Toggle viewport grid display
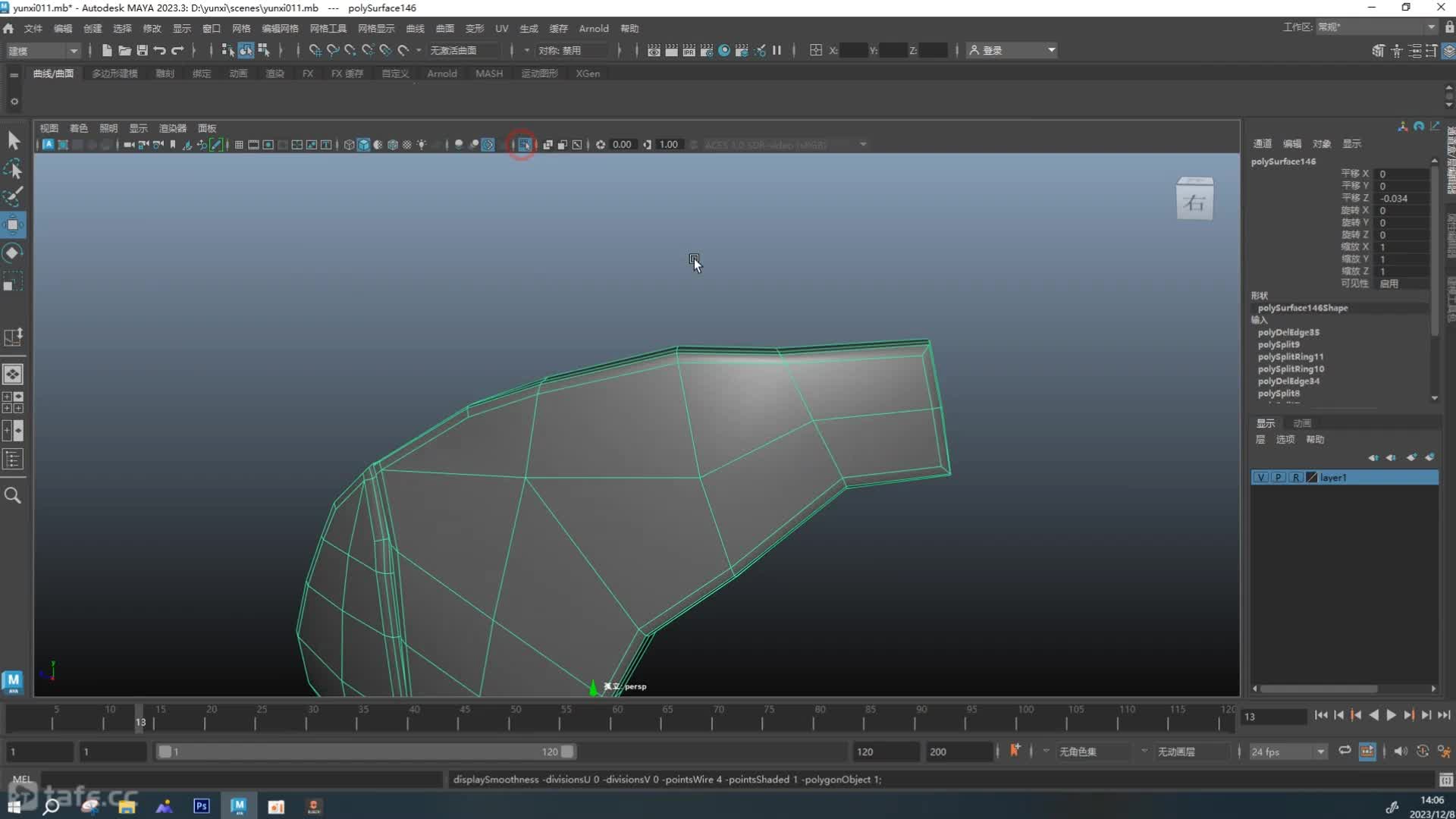This screenshot has width=1456, height=819. 239,145
